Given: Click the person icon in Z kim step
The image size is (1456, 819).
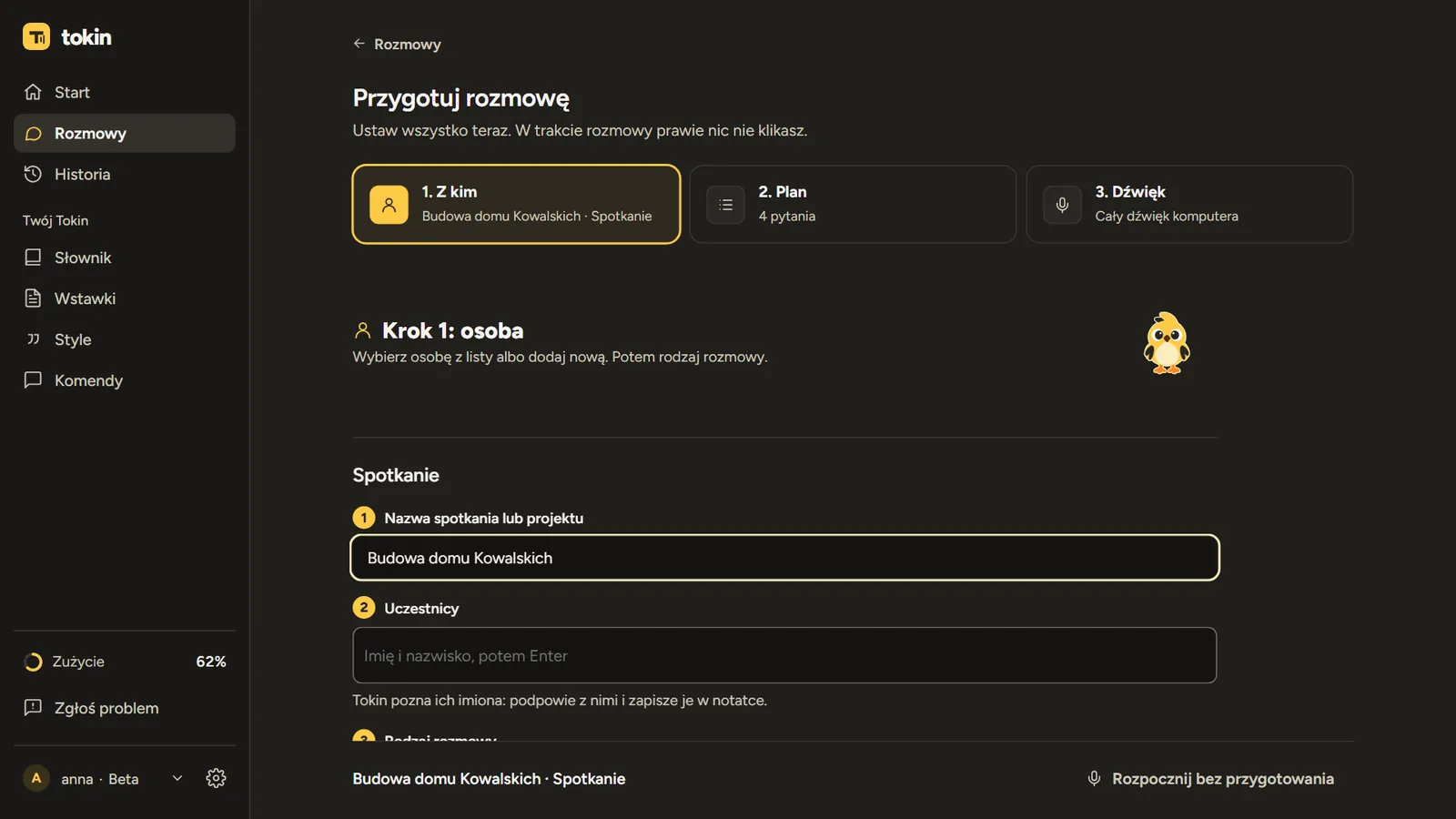Looking at the screenshot, I should [389, 205].
